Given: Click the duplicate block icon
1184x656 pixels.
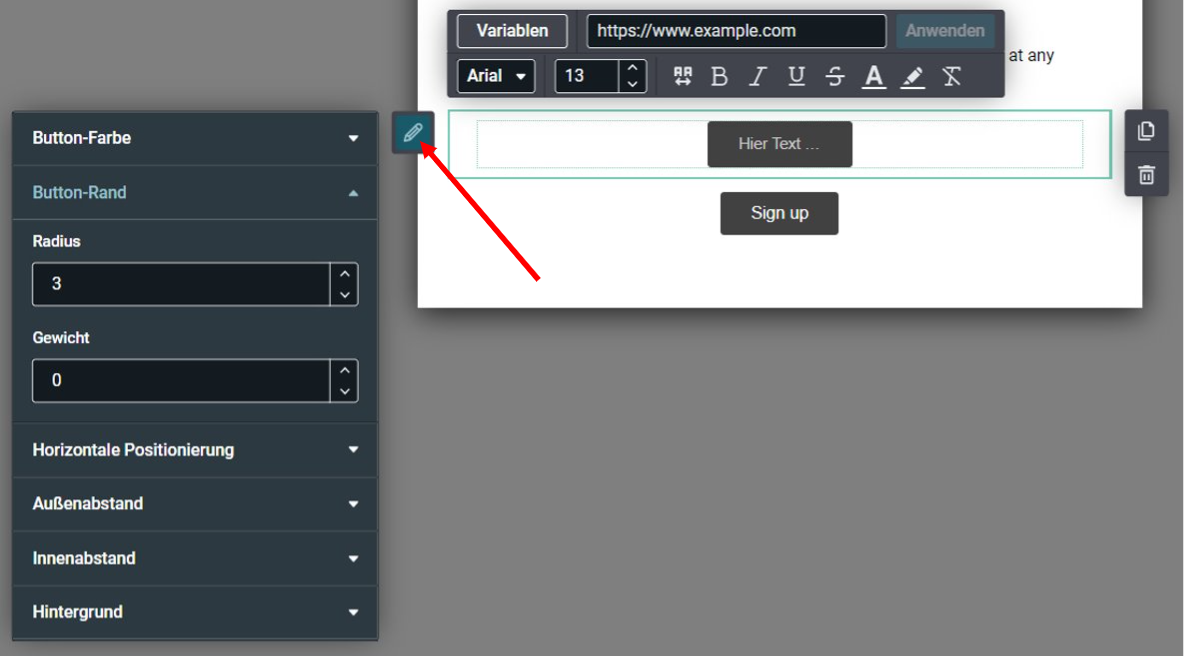Looking at the screenshot, I should 1146,131.
